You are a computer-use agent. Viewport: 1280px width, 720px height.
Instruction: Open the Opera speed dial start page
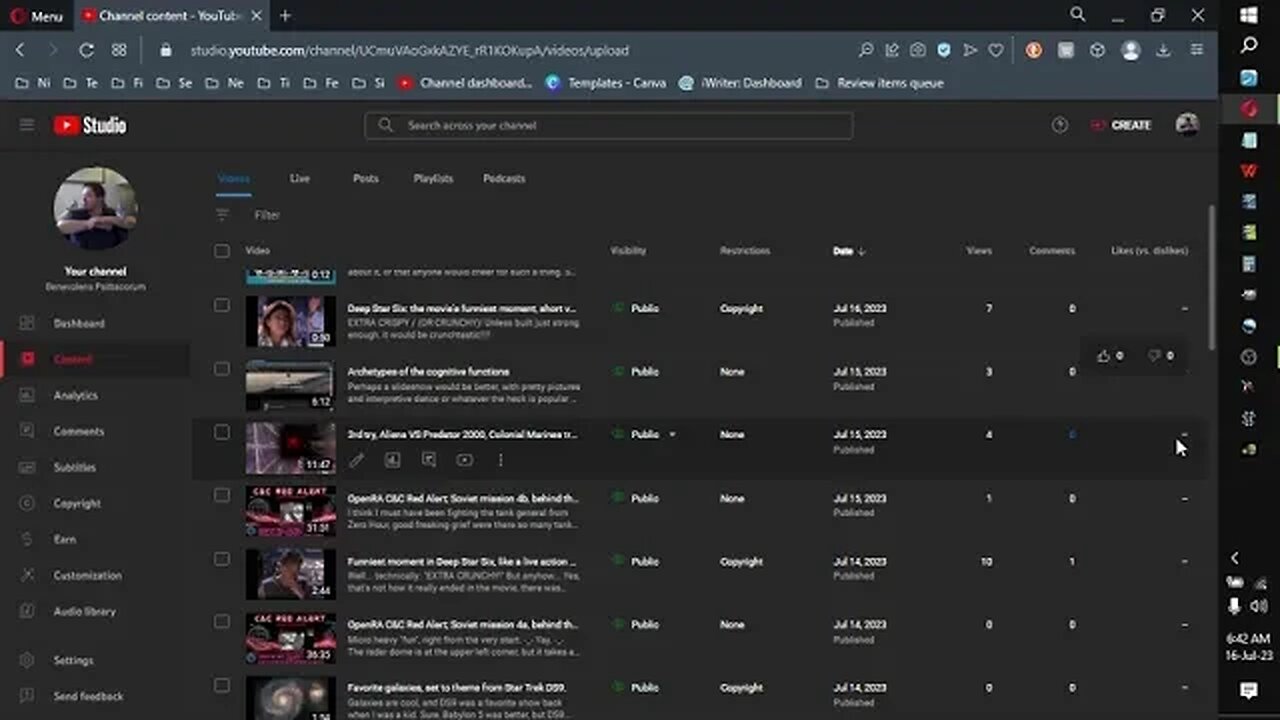click(x=119, y=50)
